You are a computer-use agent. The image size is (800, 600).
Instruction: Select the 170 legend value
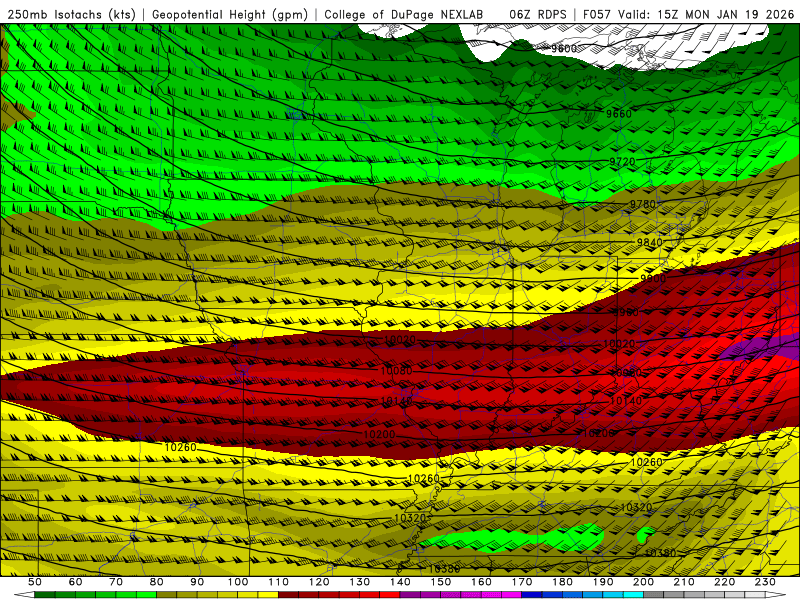pyautogui.click(x=522, y=582)
